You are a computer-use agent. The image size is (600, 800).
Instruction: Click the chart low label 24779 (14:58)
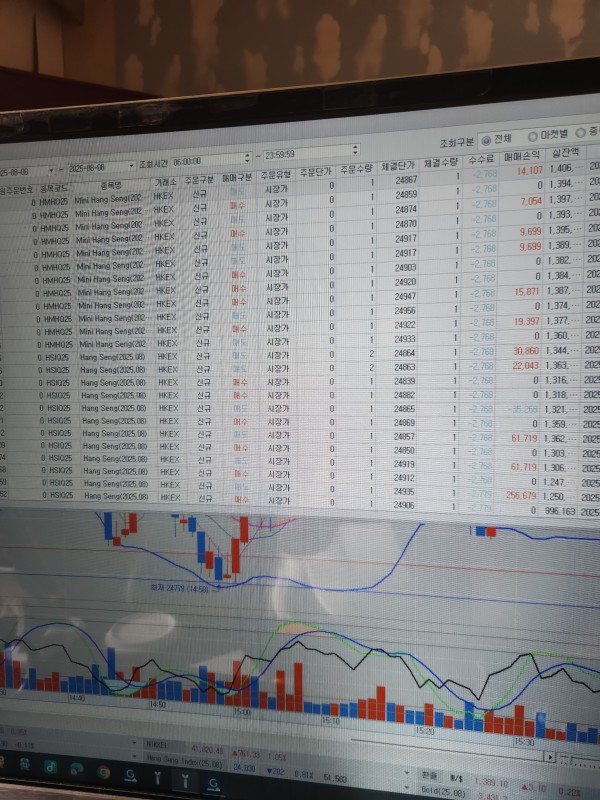point(180,589)
